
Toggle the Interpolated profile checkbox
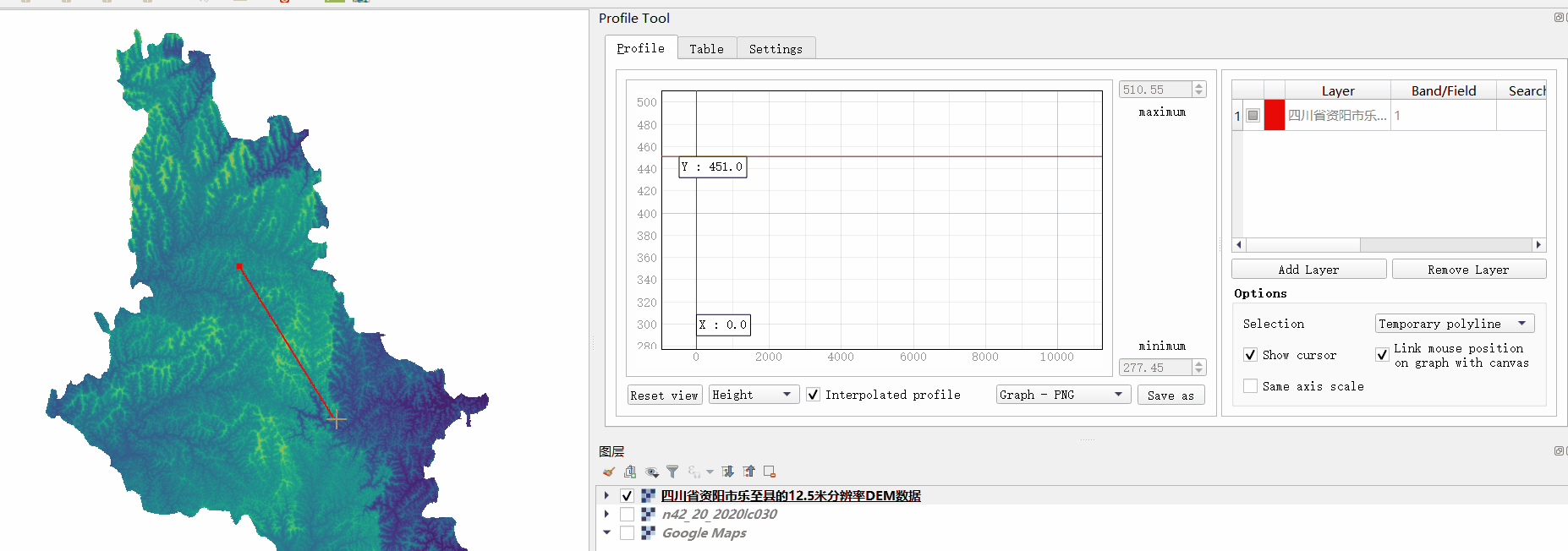pos(813,395)
